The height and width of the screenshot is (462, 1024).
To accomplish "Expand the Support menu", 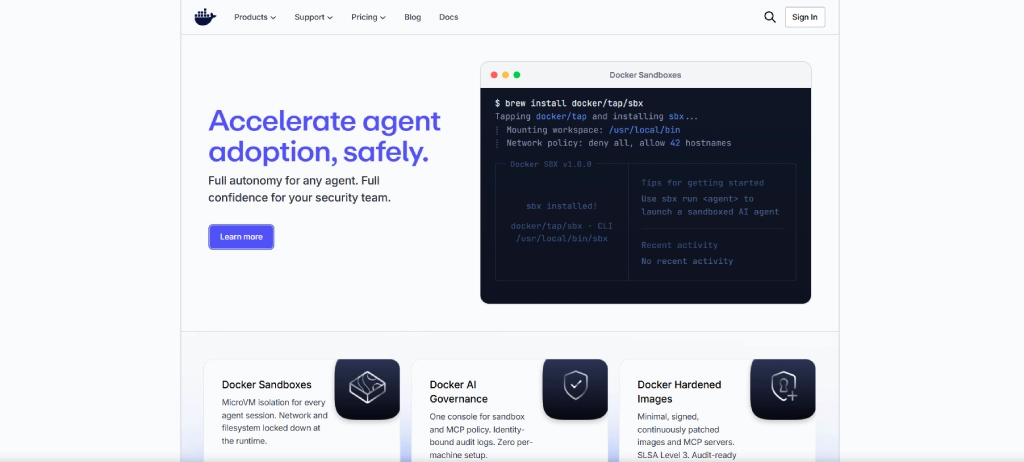I will (313, 17).
